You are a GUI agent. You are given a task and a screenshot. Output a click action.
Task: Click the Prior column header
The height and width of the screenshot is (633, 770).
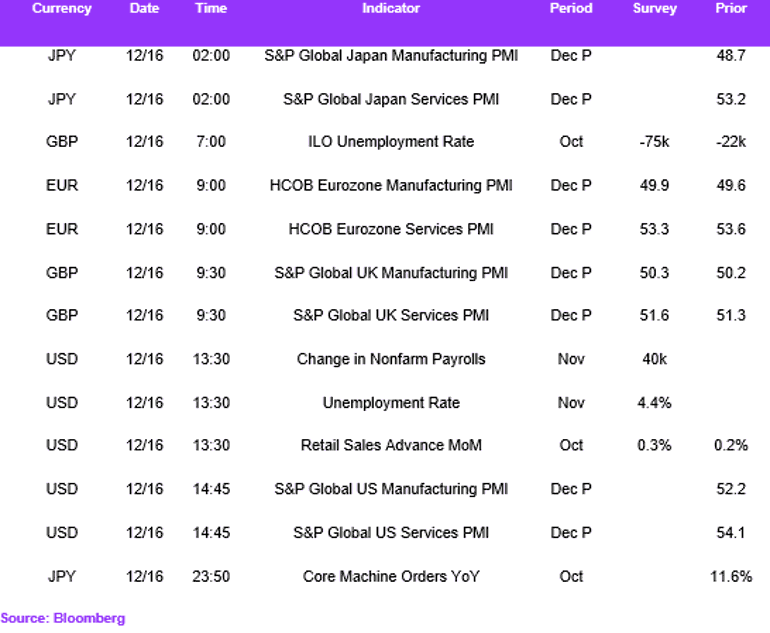(x=731, y=8)
